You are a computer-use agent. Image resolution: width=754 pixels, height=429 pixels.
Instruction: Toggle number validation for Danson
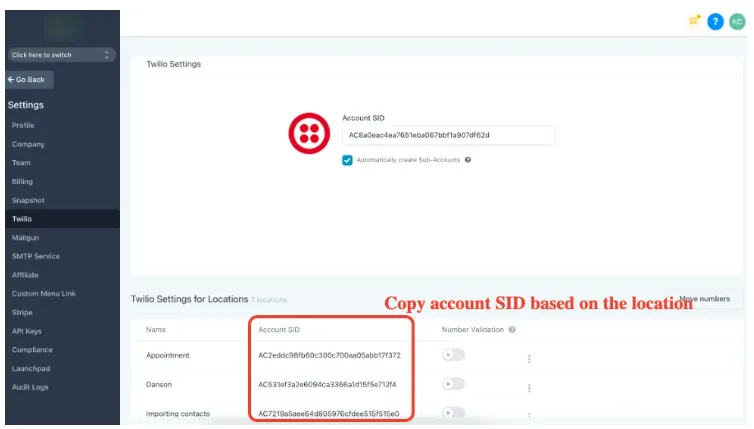pos(453,384)
